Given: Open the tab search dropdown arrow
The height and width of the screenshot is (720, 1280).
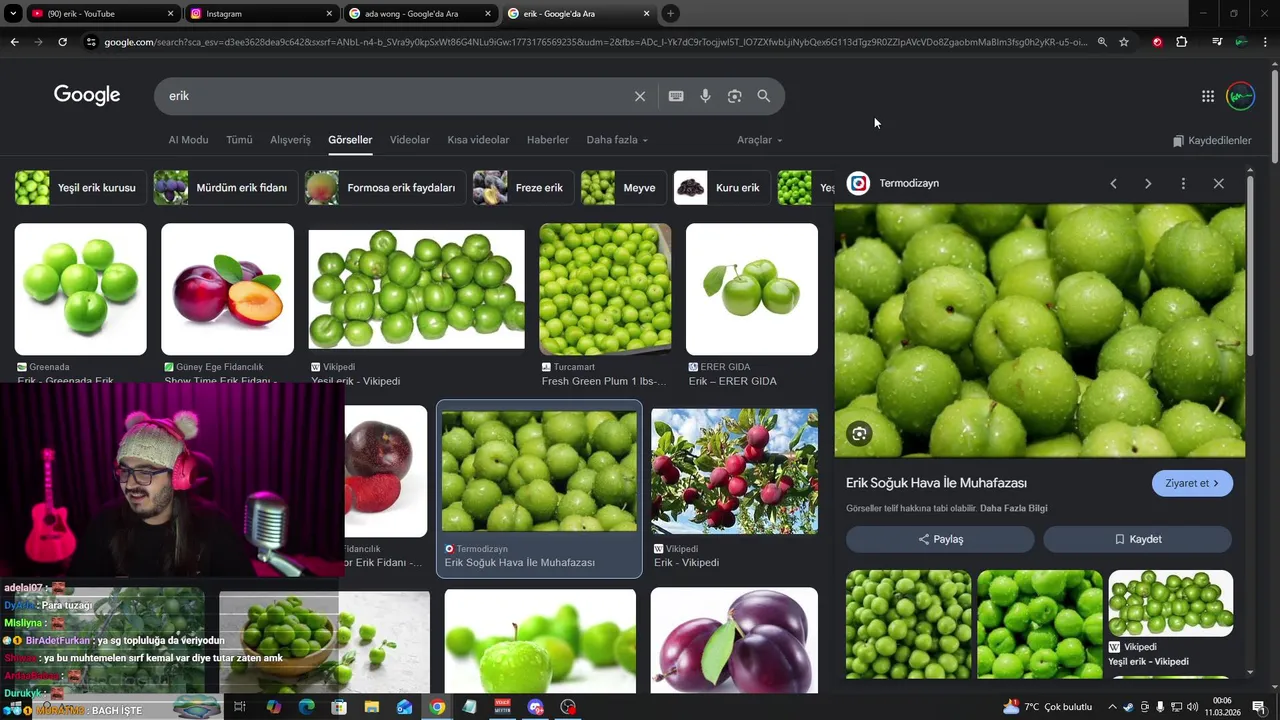Looking at the screenshot, I should tap(13, 13).
